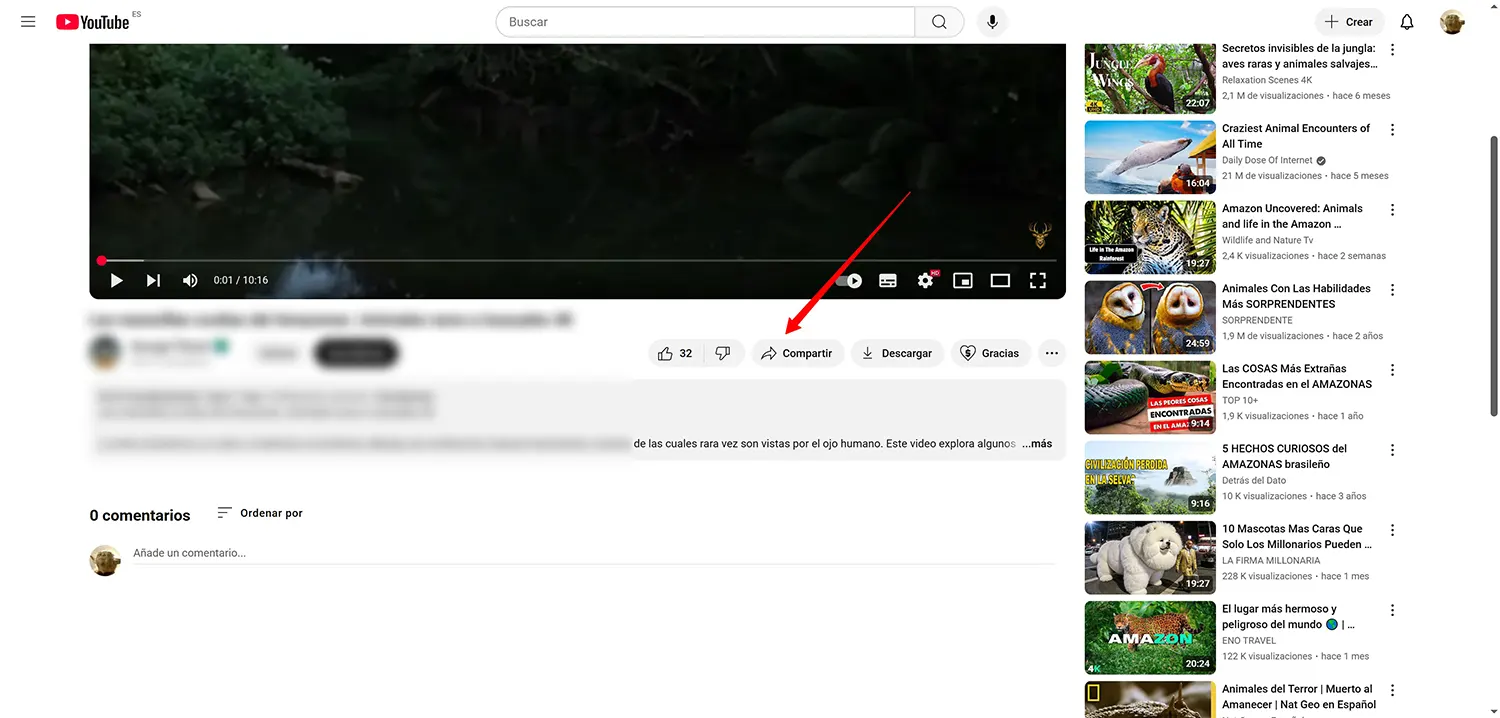Screen dimensions: 1500x718
Task: Open the Ordenar por comment sorting menu
Action: (x=259, y=512)
